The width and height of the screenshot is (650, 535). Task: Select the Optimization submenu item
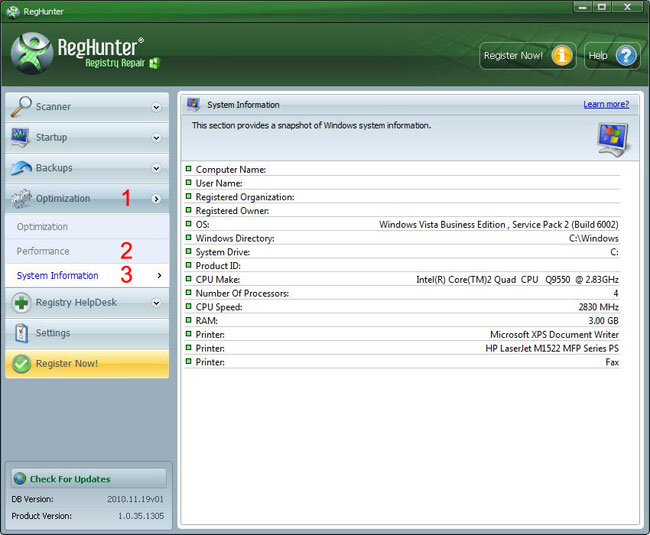(43, 227)
